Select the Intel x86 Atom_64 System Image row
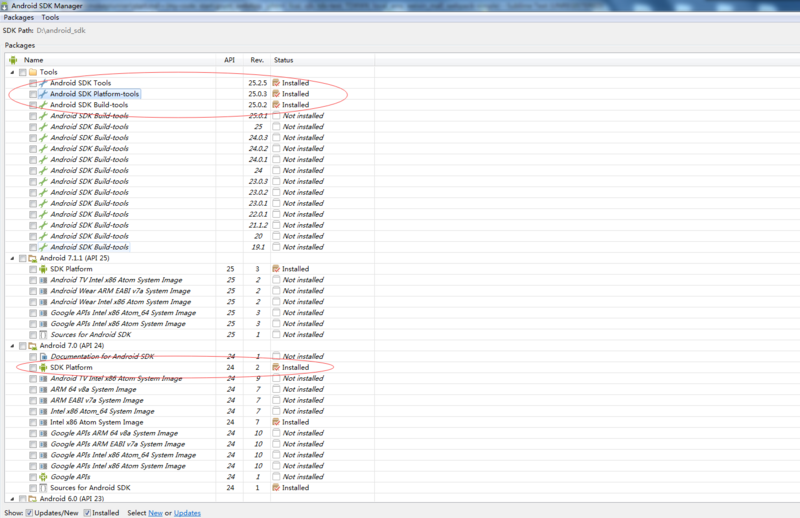The image size is (800, 518). (190, 411)
